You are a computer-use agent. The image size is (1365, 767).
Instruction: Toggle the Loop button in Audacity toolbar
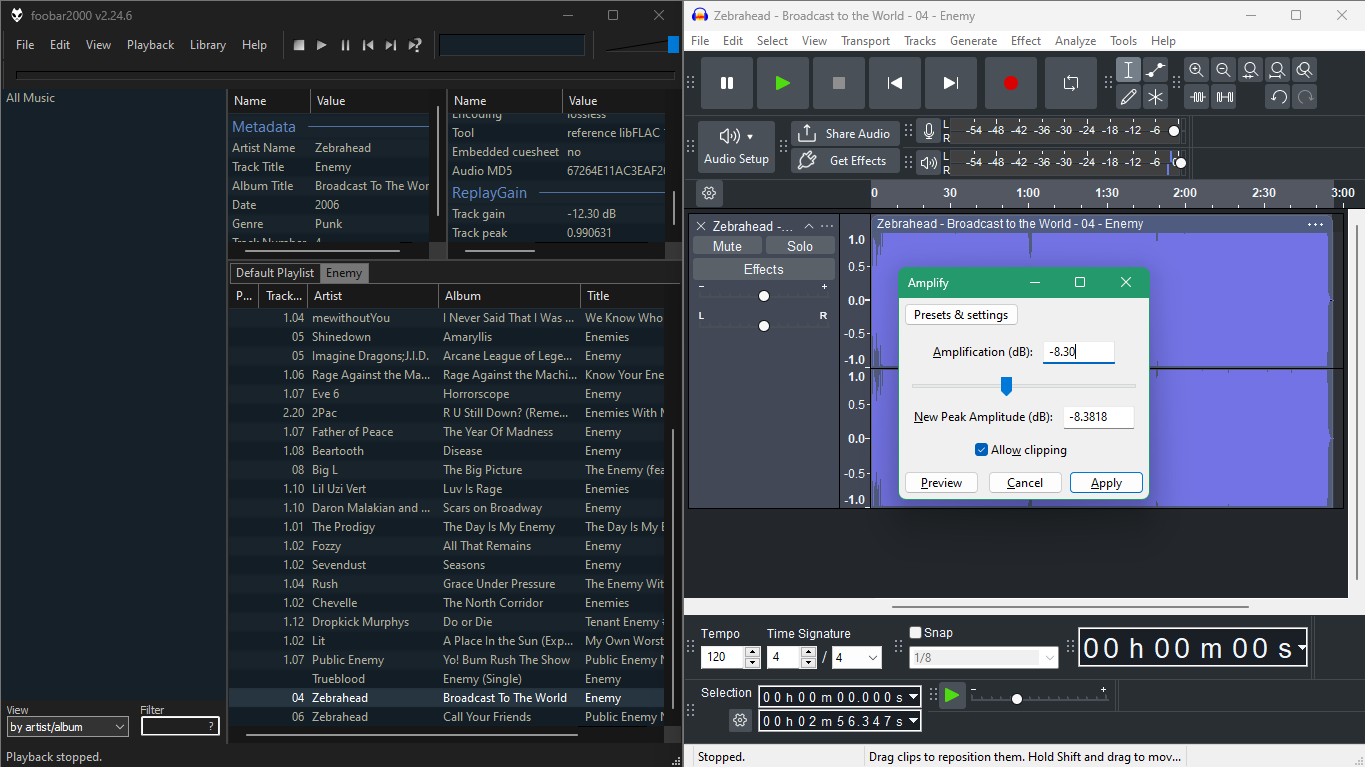coord(1070,83)
